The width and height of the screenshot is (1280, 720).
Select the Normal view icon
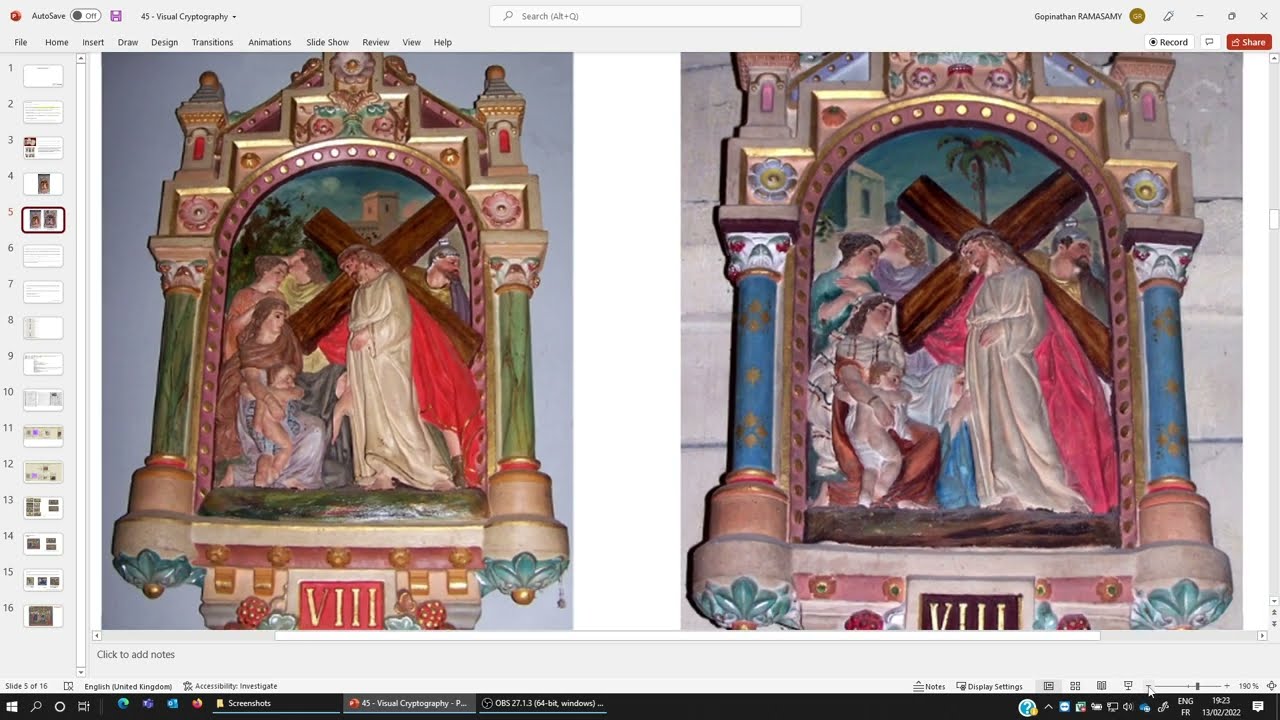click(x=1048, y=686)
